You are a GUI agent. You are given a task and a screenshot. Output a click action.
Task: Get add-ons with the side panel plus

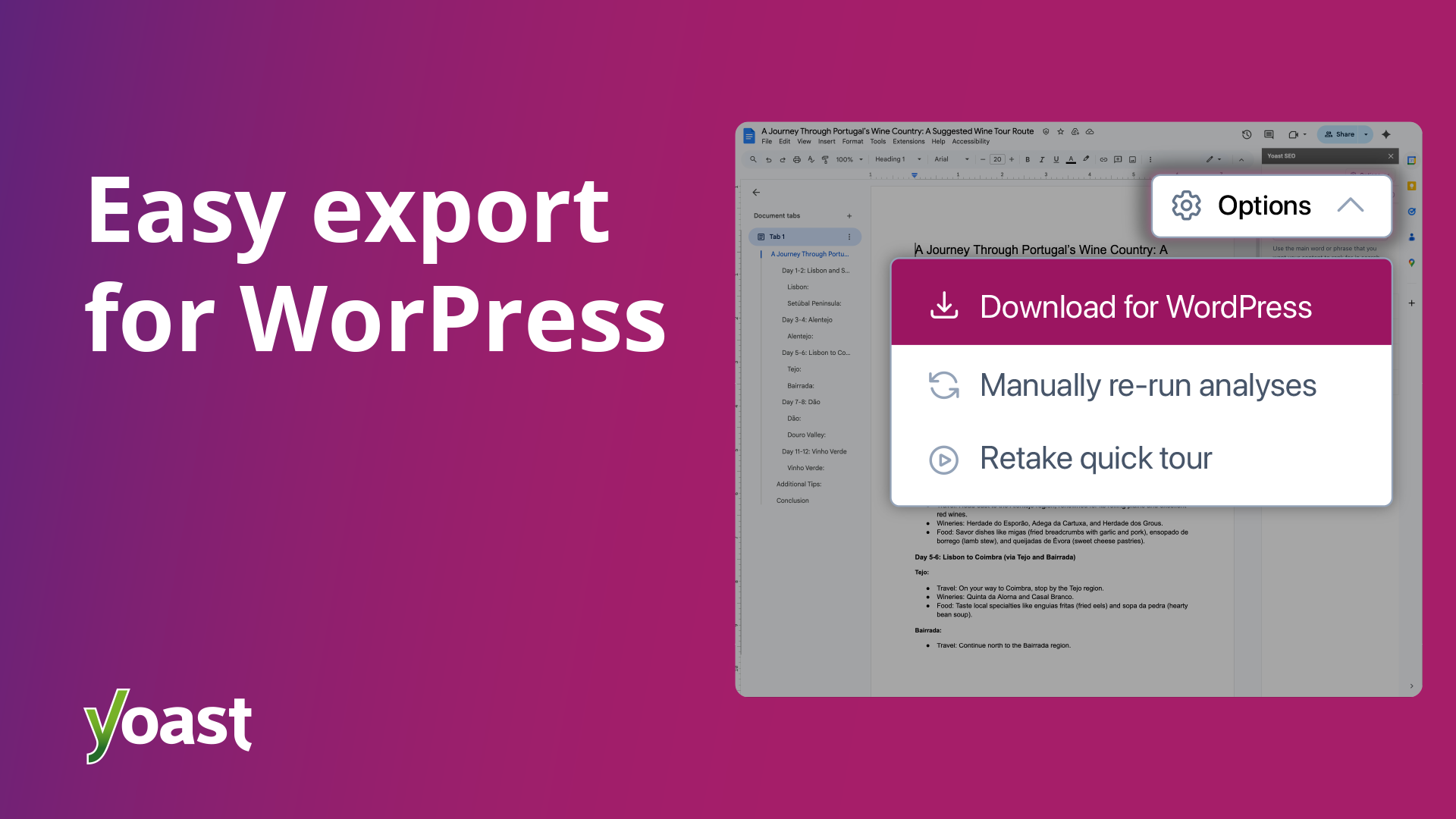(1411, 303)
